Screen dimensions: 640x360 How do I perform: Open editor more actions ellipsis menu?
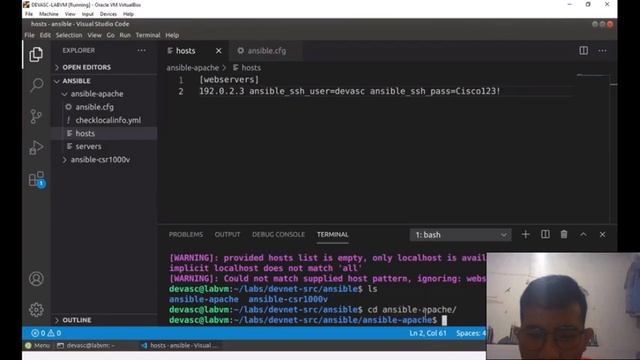pos(602,51)
